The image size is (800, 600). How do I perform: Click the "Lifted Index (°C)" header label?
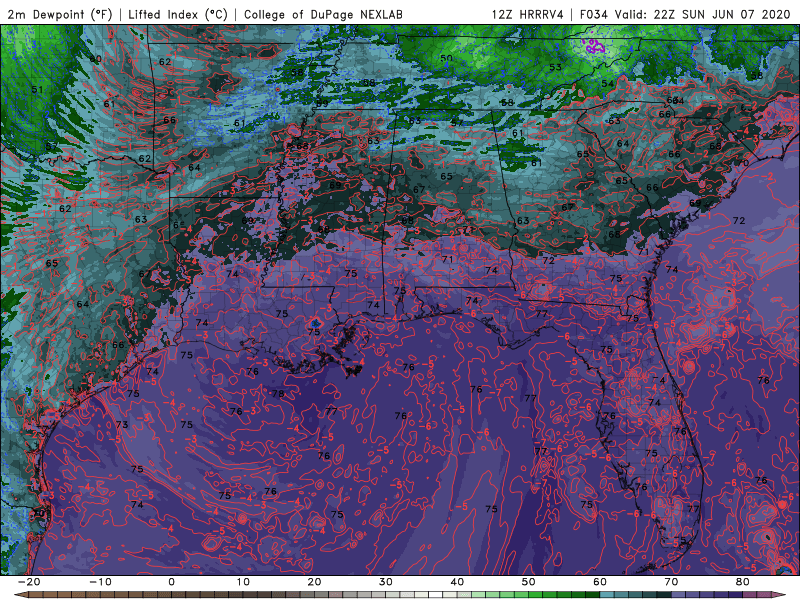(x=178, y=14)
